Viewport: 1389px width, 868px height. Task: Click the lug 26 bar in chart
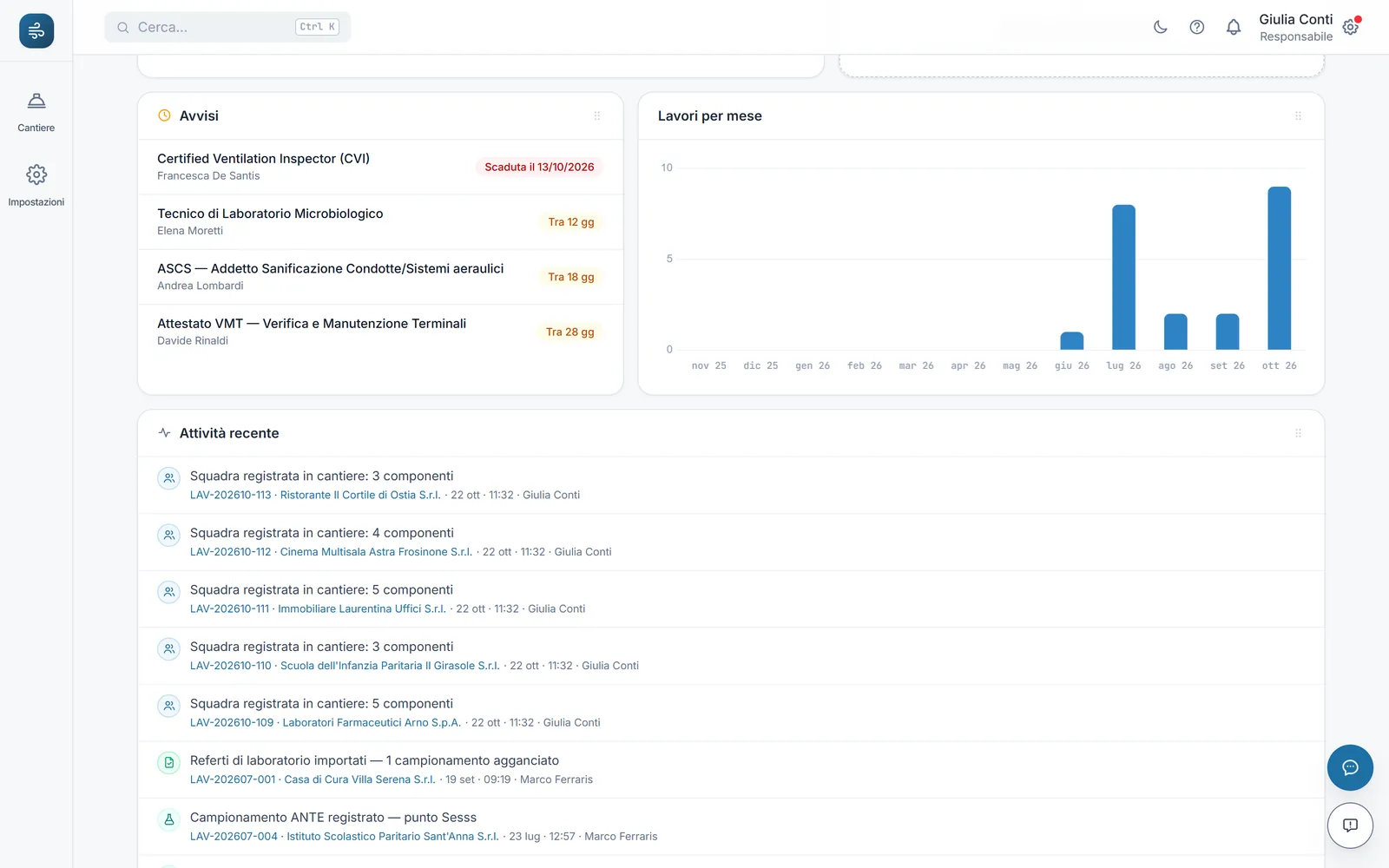(x=1124, y=277)
